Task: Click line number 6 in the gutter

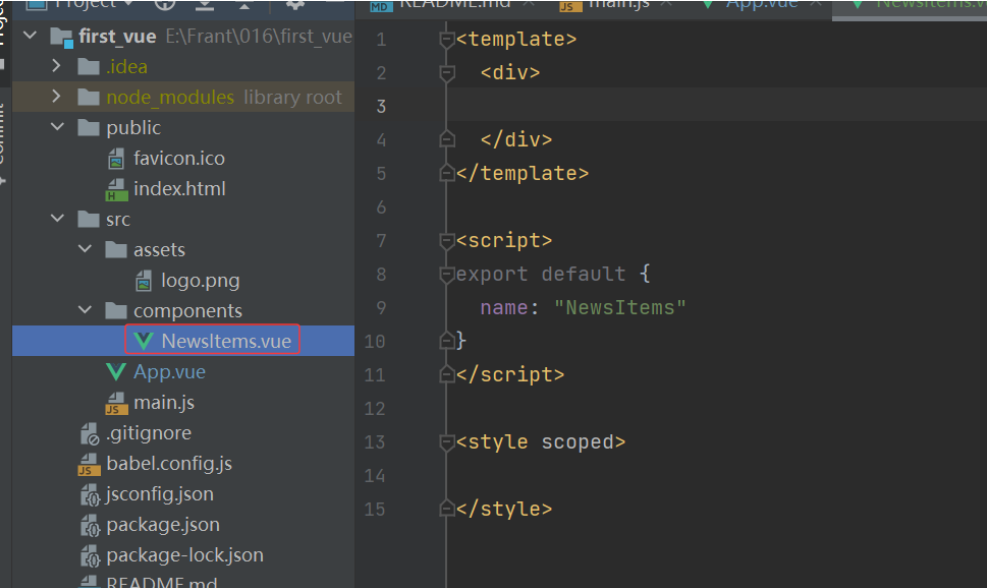Action: point(381,207)
